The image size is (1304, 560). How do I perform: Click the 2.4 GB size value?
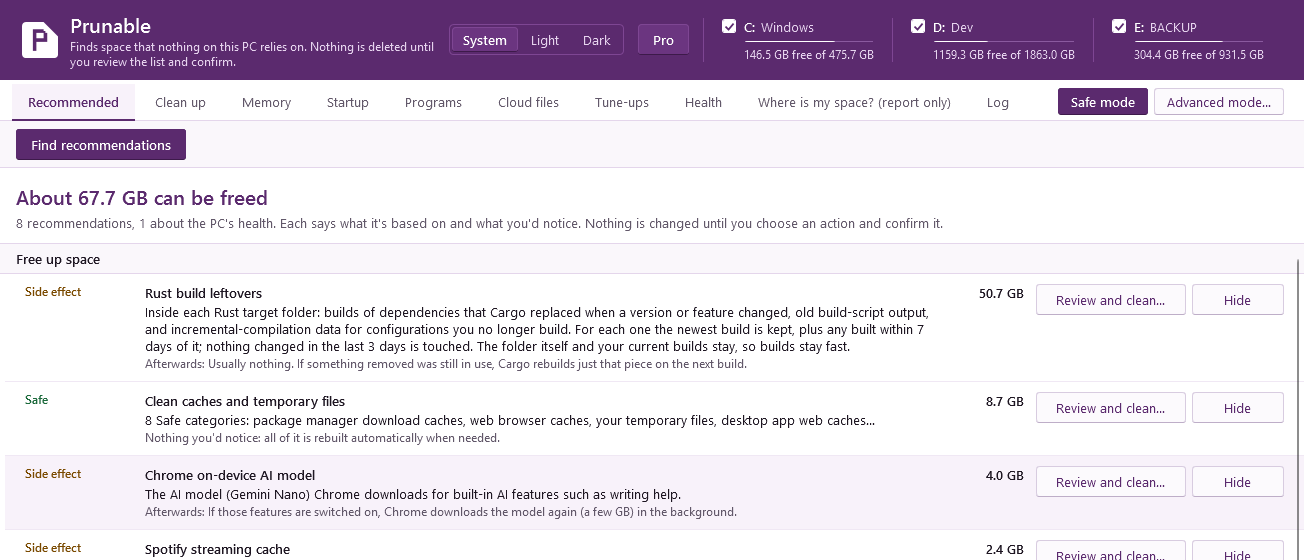pos(1005,549)
